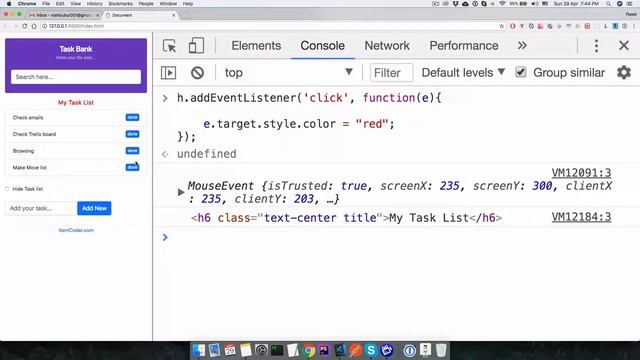
Task: Select the inspect element picker icon
Action: 169,46
